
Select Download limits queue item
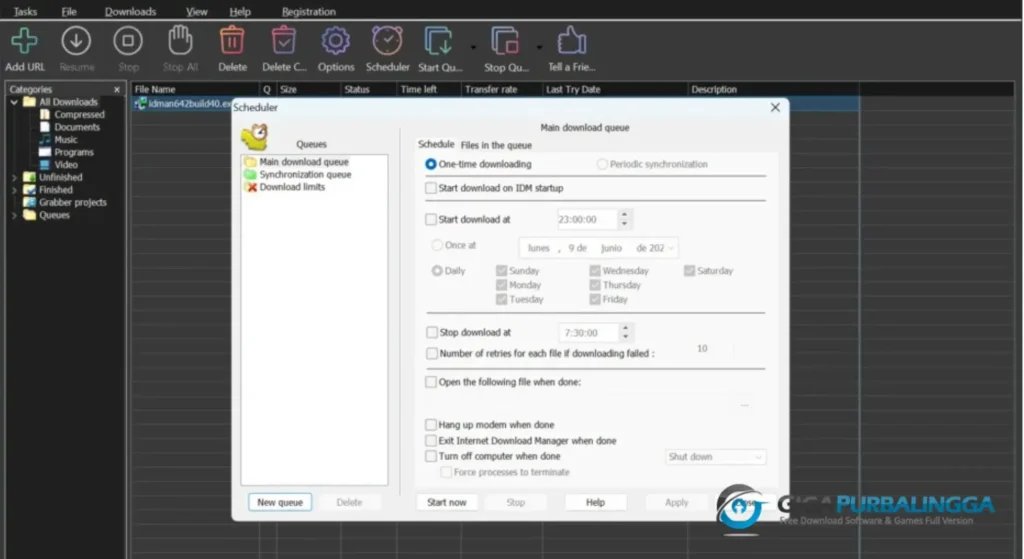pos(292,187)
